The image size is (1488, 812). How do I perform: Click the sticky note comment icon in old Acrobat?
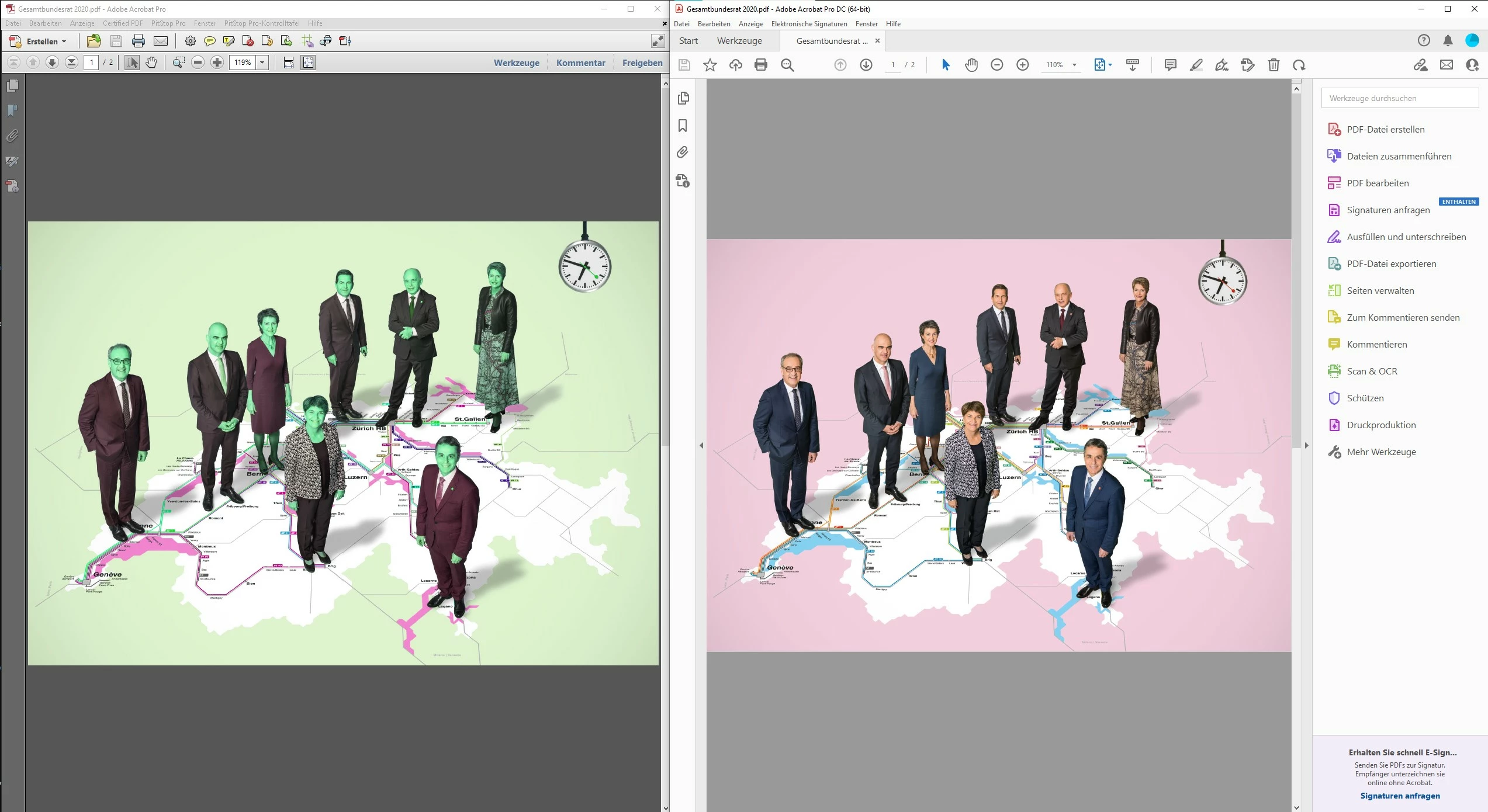(x=210, y=41)
